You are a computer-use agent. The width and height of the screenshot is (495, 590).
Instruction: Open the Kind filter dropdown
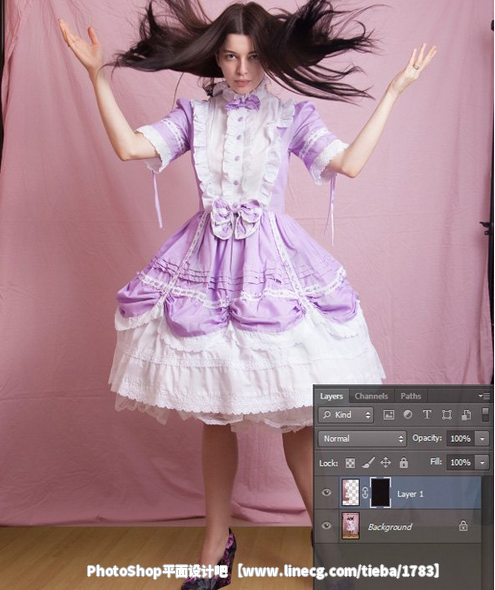coord(346,415)
